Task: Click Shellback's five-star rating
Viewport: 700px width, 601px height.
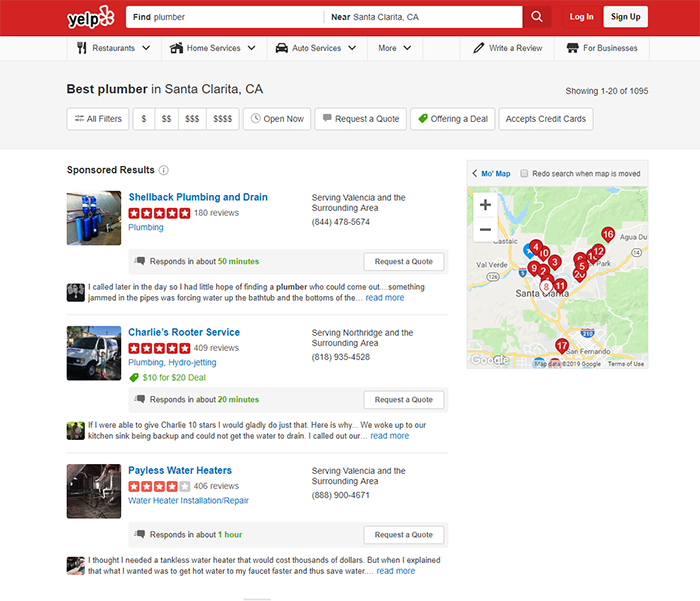Action: [x=159, y=213]
